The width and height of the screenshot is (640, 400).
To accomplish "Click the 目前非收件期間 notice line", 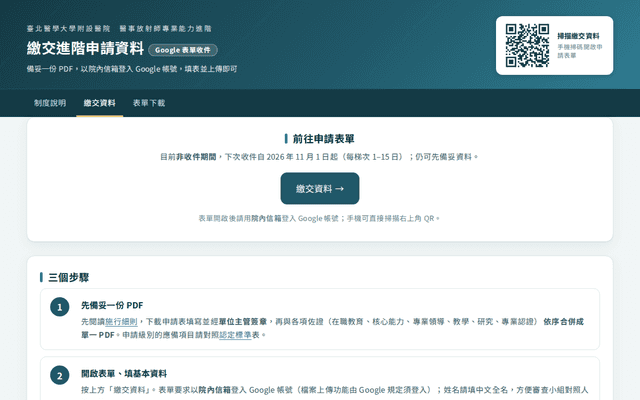I will click(x=320, y=157).
